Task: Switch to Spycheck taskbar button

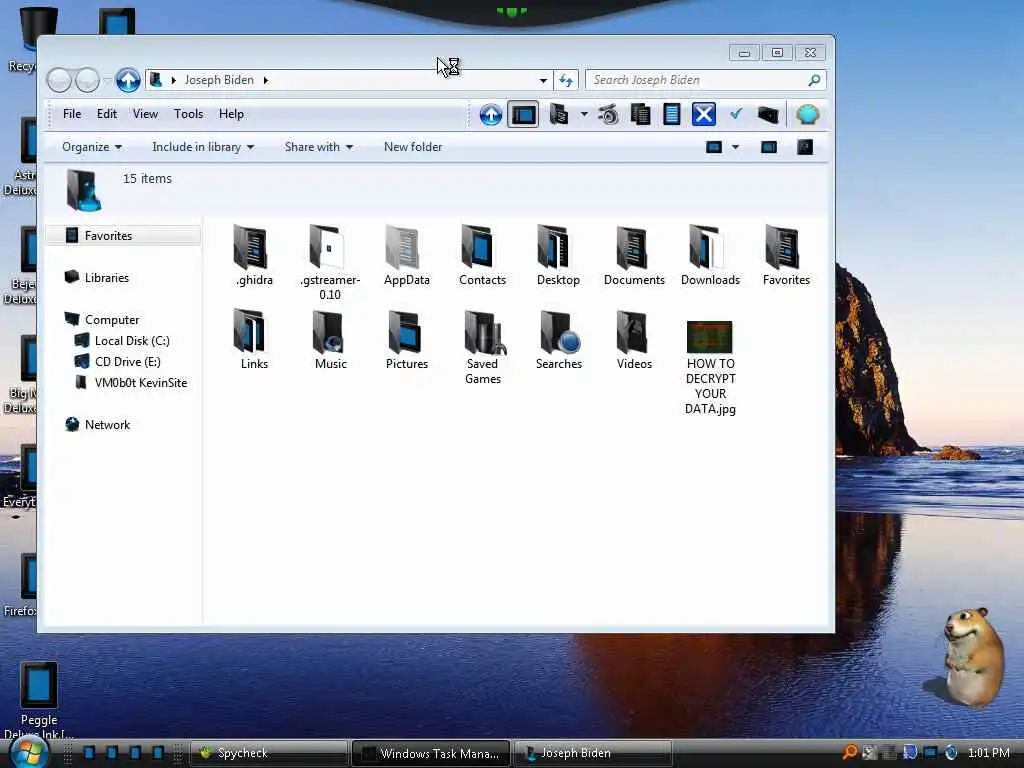Action: tap(269, 753)
